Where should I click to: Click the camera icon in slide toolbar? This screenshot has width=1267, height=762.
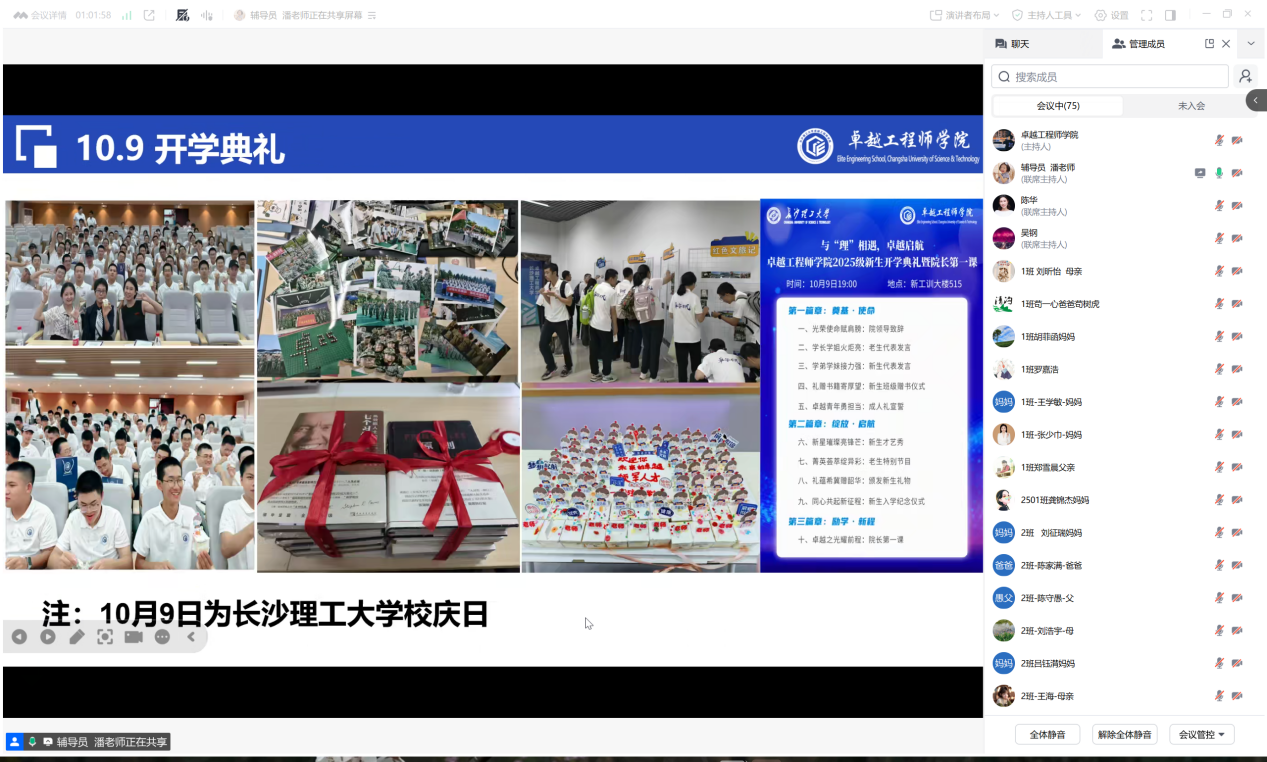[134, 637]
